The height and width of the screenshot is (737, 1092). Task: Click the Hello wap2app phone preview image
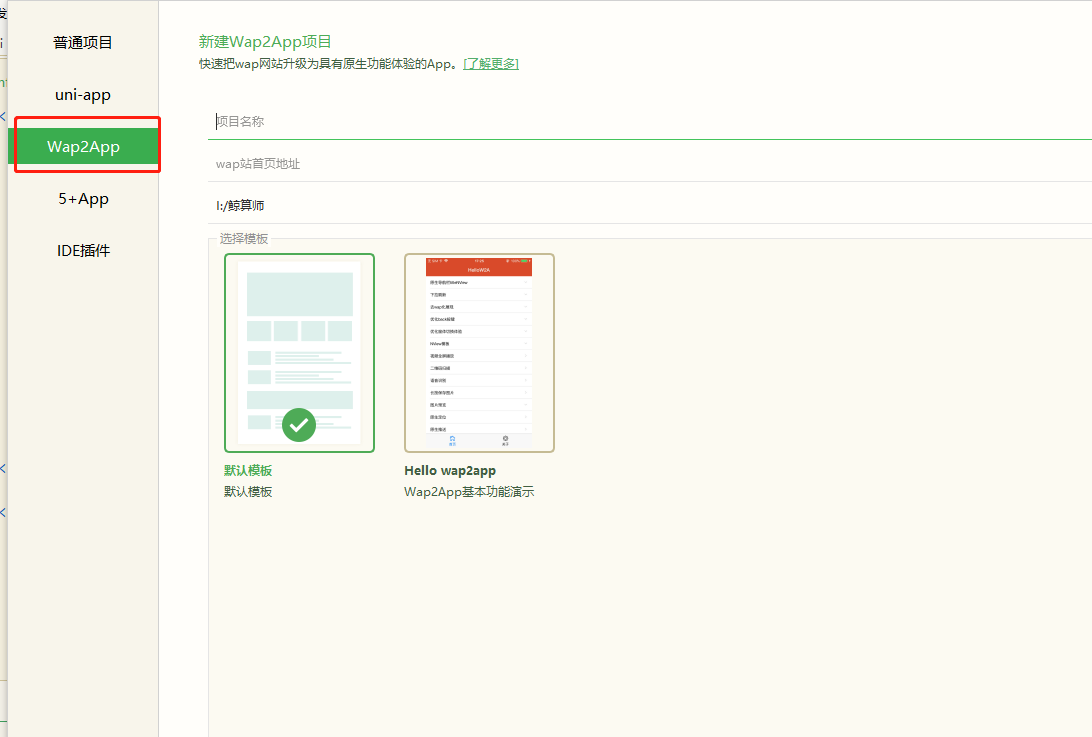pyautogui.click(x=478, y=352)
